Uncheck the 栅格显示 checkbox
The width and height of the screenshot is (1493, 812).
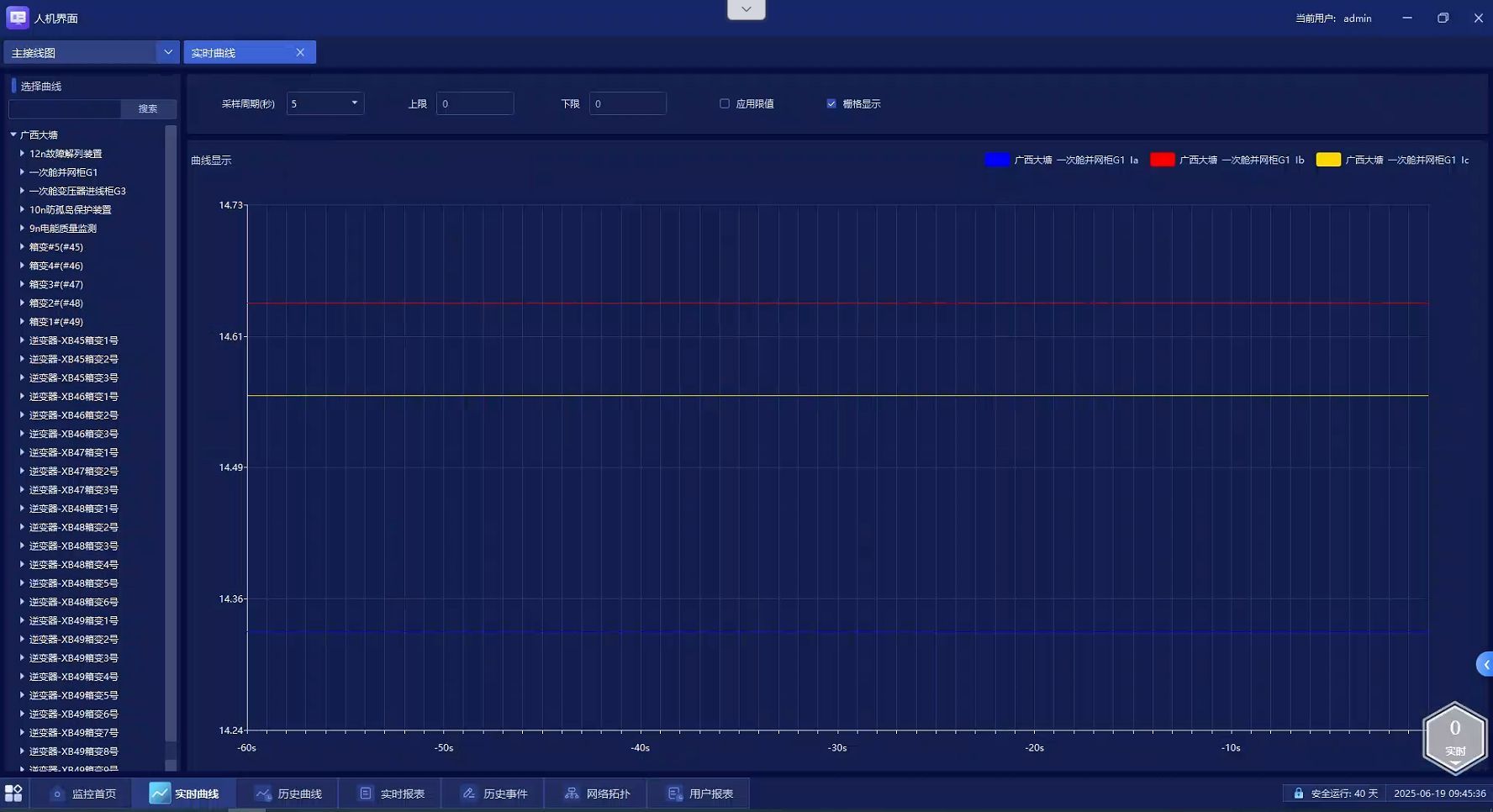pyautogui.click(x=831, y=103)
